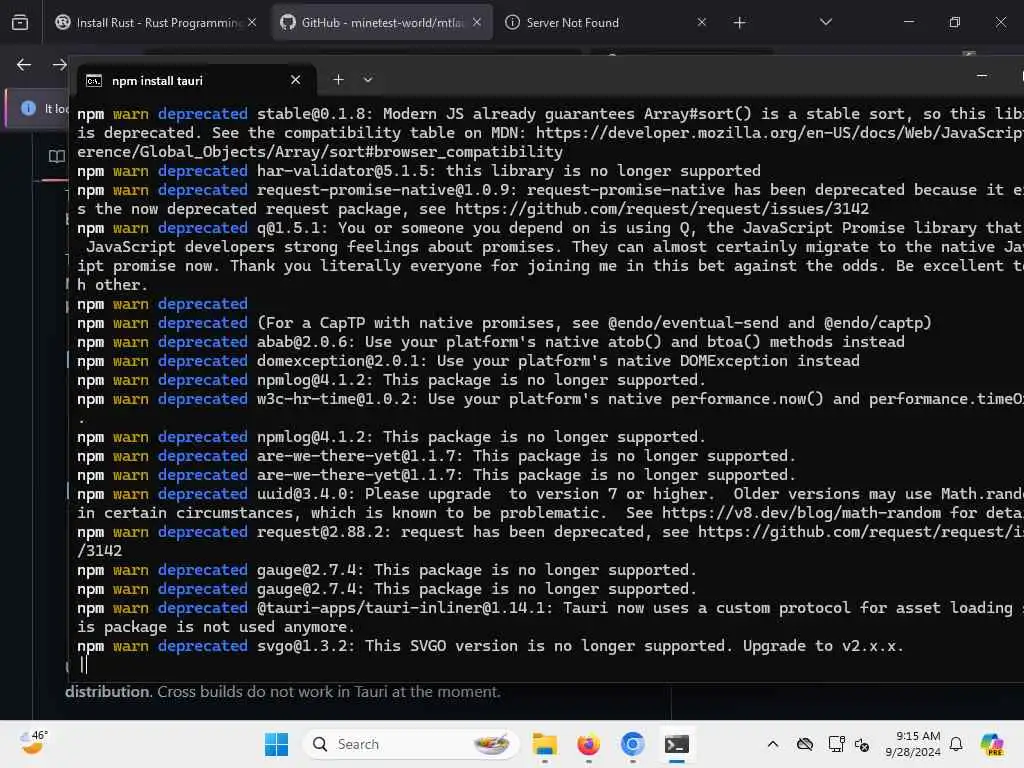This screenshot has height=768, width=1024.
Task: Click the display network tray icon
Action: click(x=836, y=744)
